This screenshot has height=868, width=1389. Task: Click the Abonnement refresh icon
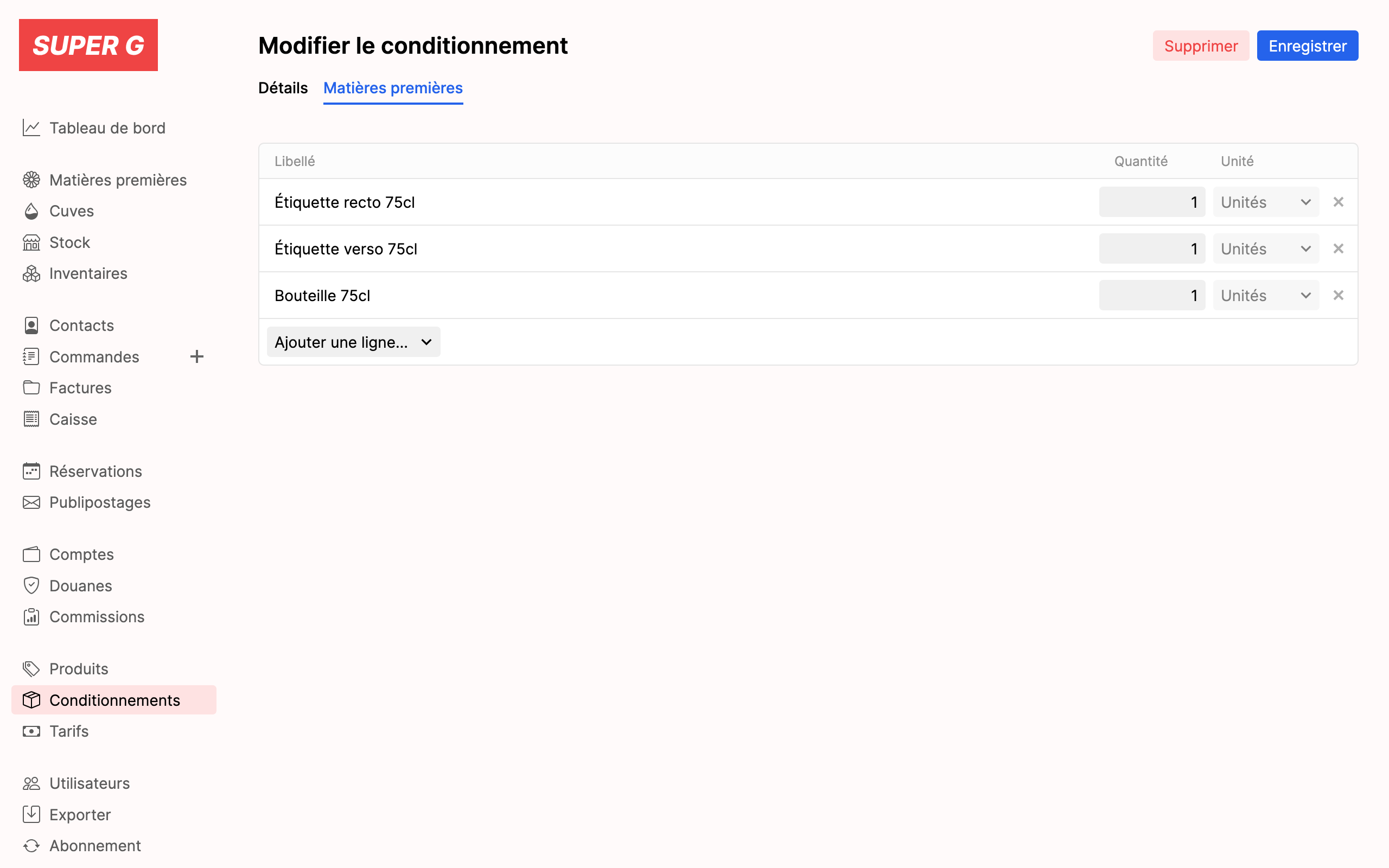coord(31,846)
